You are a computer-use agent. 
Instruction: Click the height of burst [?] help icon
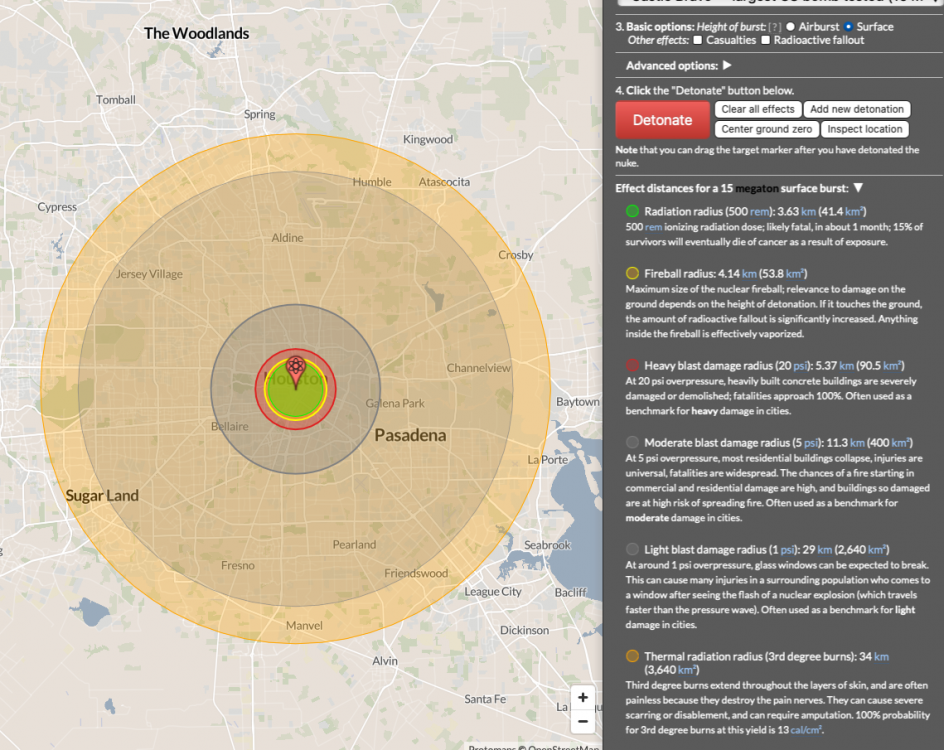[x=774, y=26]
